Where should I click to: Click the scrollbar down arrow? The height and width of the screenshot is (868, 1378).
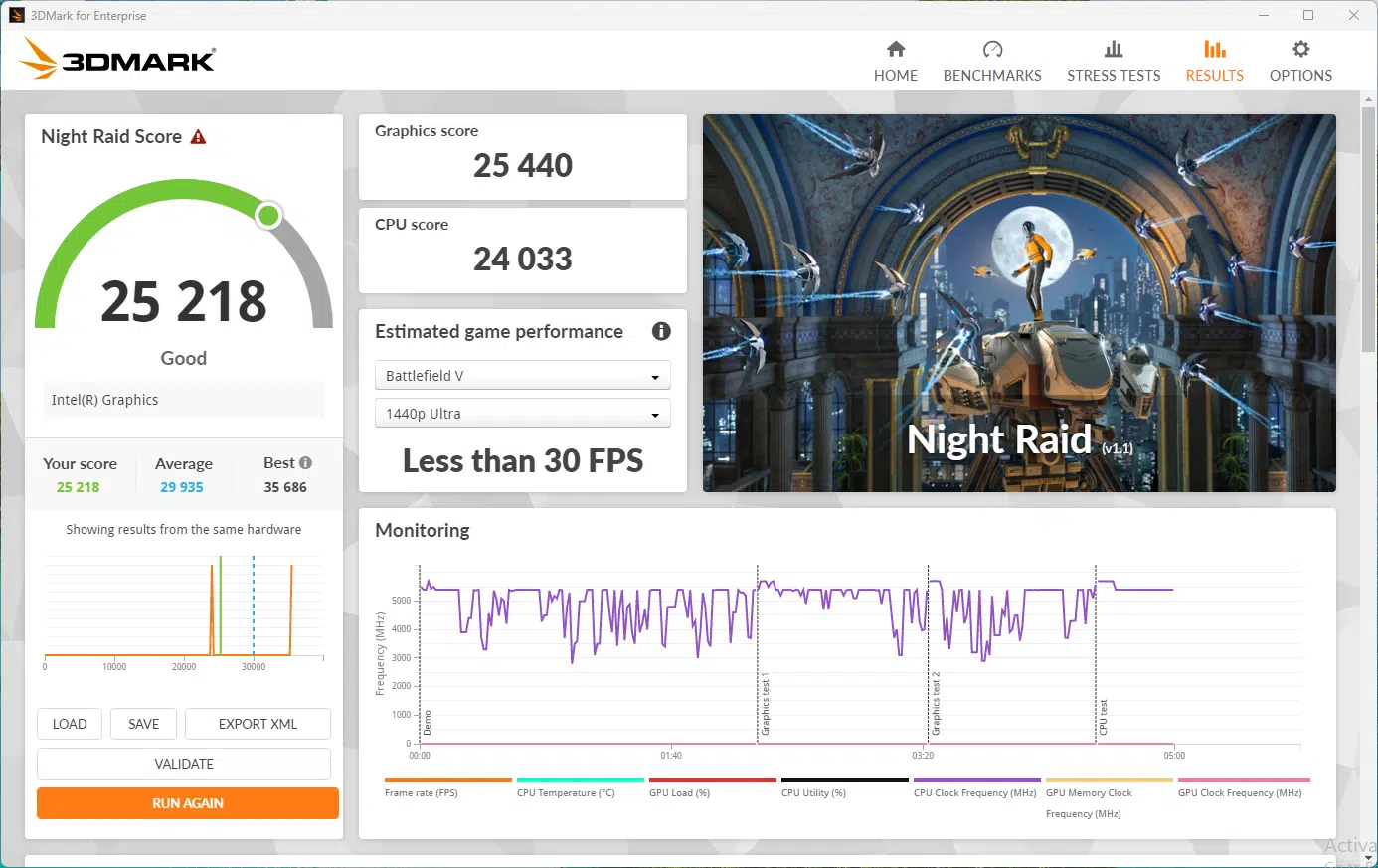(1369, 858)
